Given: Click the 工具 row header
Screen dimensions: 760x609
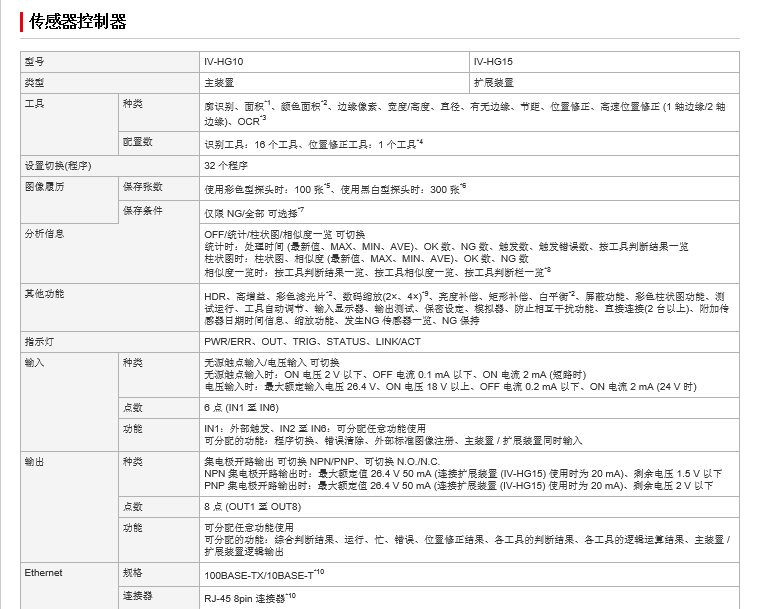Looking at the screenshot, I should (34, 103).
